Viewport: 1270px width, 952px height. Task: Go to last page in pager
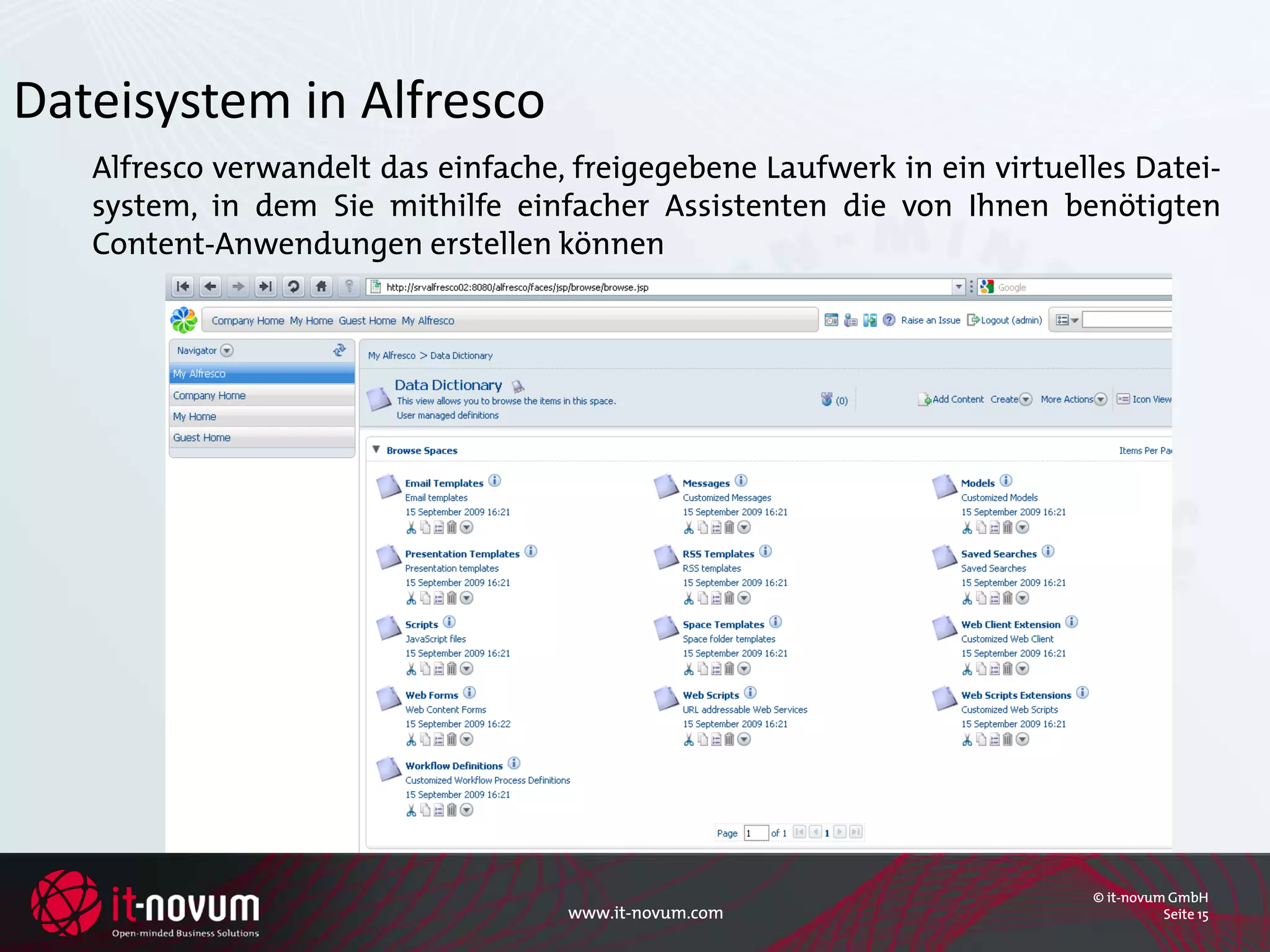point(856,832)
